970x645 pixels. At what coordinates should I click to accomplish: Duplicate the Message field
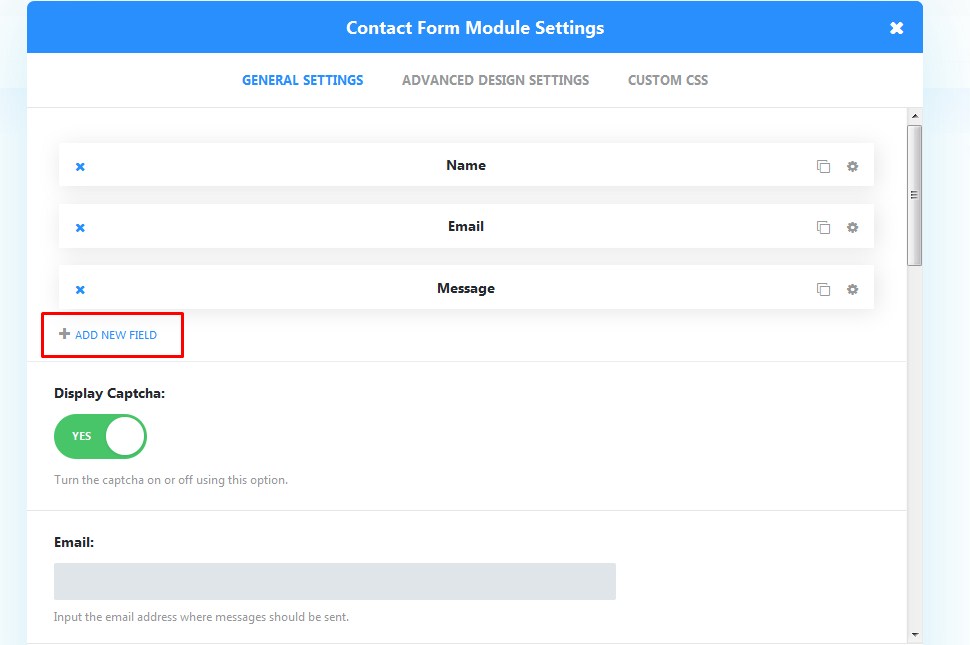tap(823, 289)
